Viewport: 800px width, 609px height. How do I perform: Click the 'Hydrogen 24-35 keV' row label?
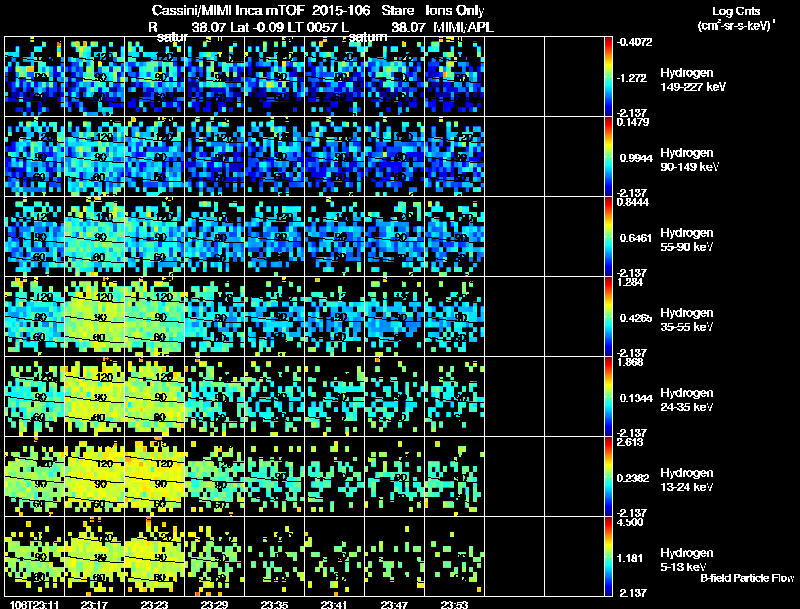(x=687, y=400)
